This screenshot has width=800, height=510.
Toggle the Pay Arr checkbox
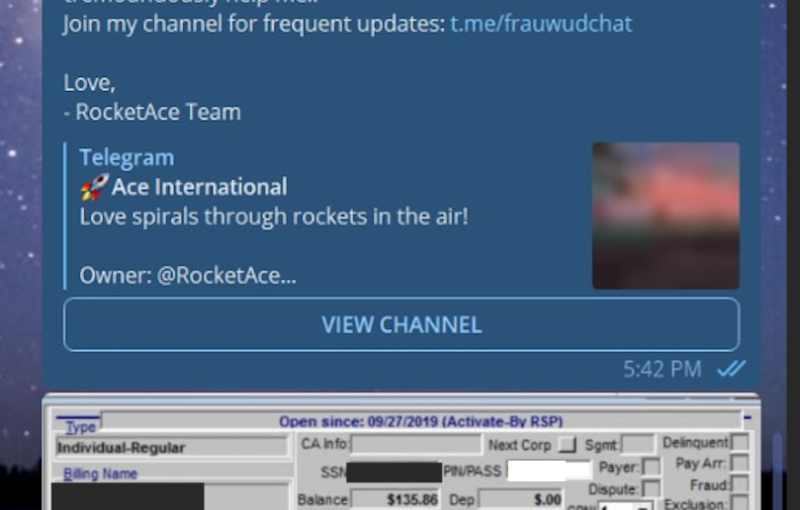click(739, 463)
